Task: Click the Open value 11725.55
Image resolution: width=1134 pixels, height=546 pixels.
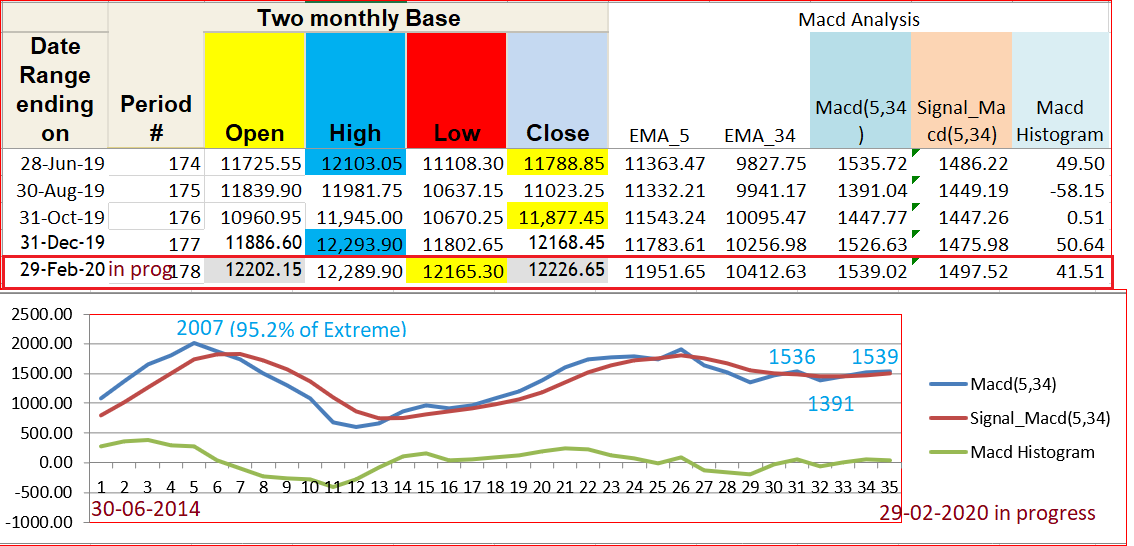Action: click(x=255, y=164)
